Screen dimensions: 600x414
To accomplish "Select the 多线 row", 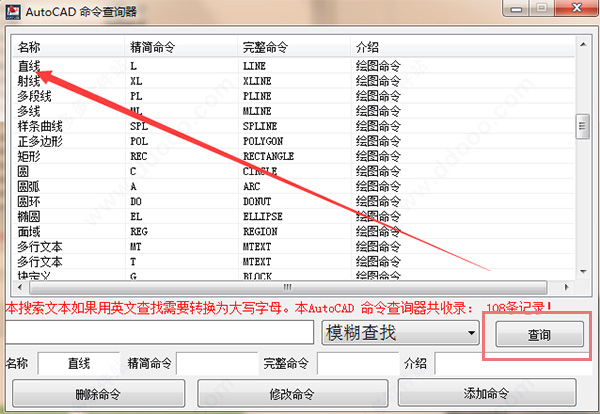I will tap(293, 111).
